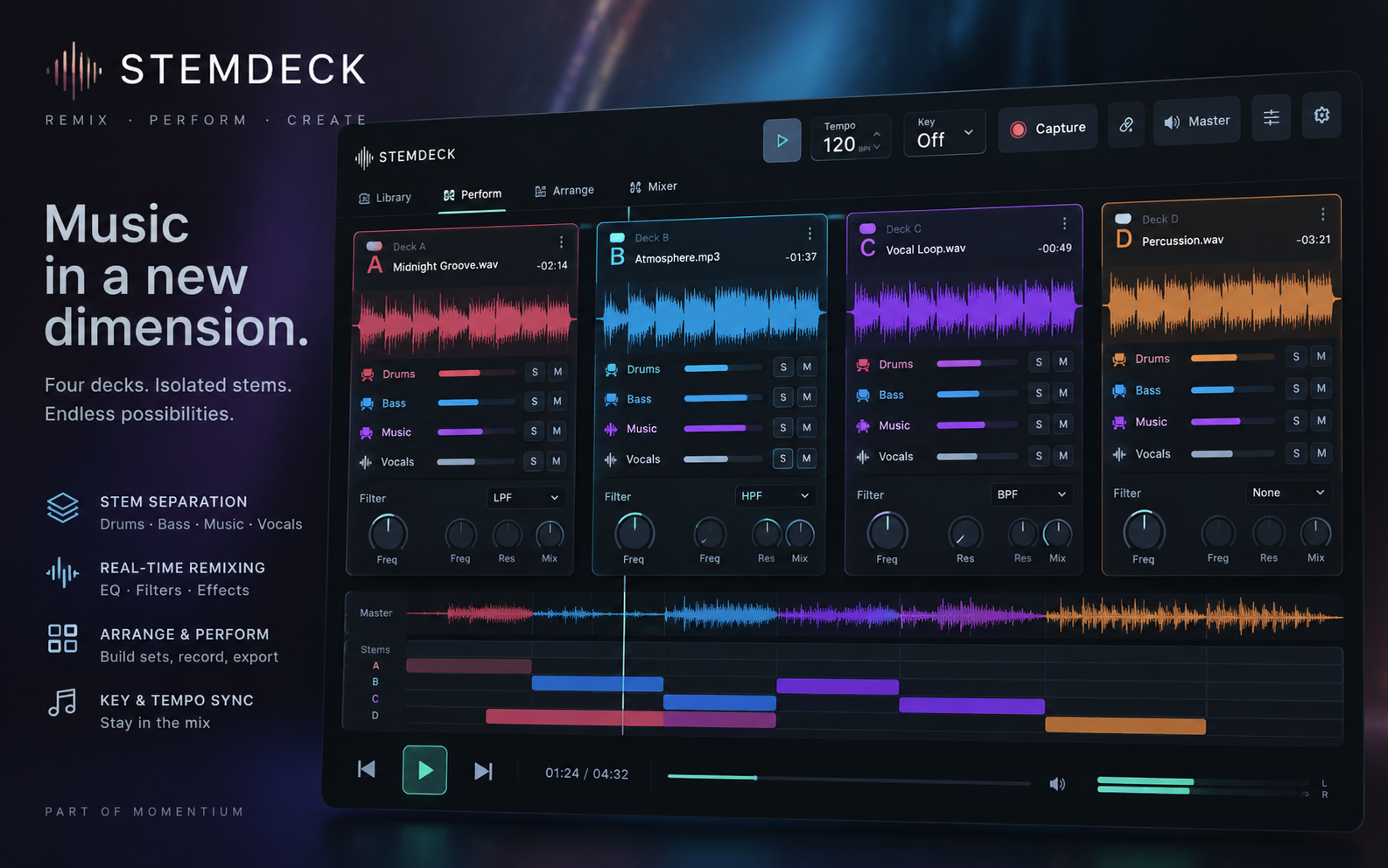Screen dimensions: 1388x868
Task: Click the volume speaker icon by the level meter
Action: [x=1057, y=784]
